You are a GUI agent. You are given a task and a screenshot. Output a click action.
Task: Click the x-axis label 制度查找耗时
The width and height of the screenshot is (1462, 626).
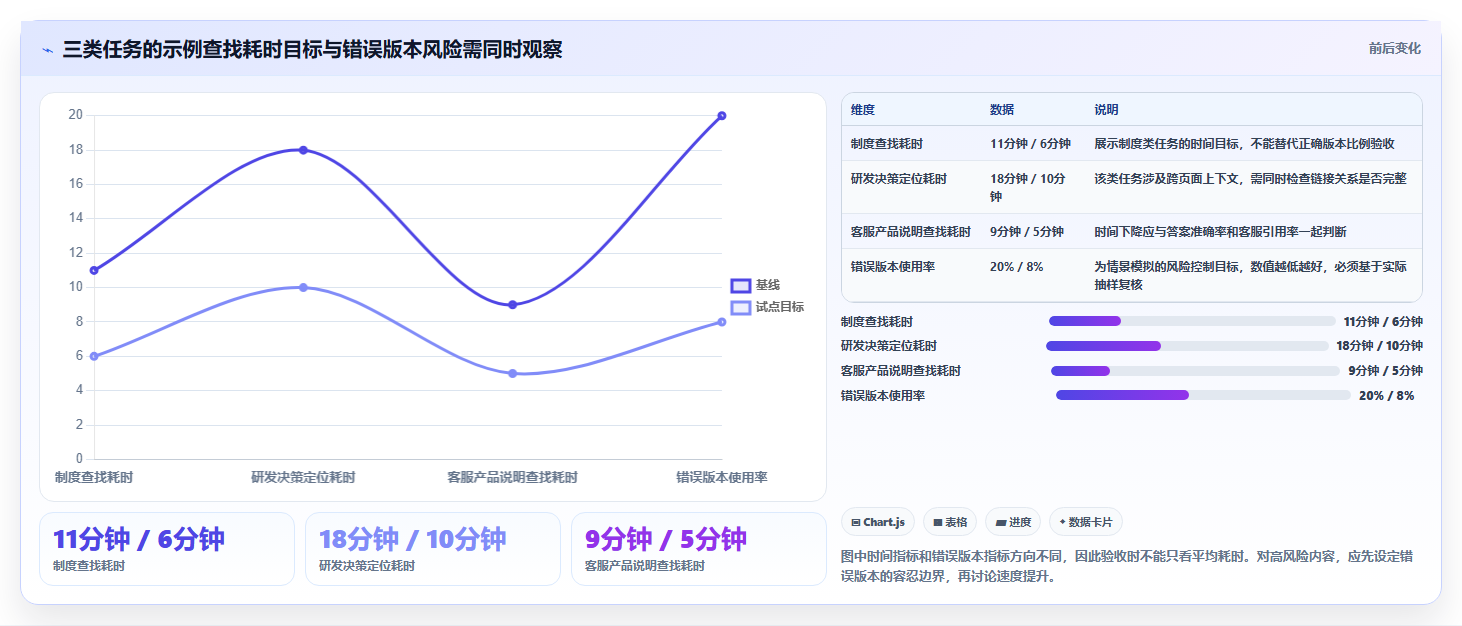pyautogui.click(x=94, y=478)
